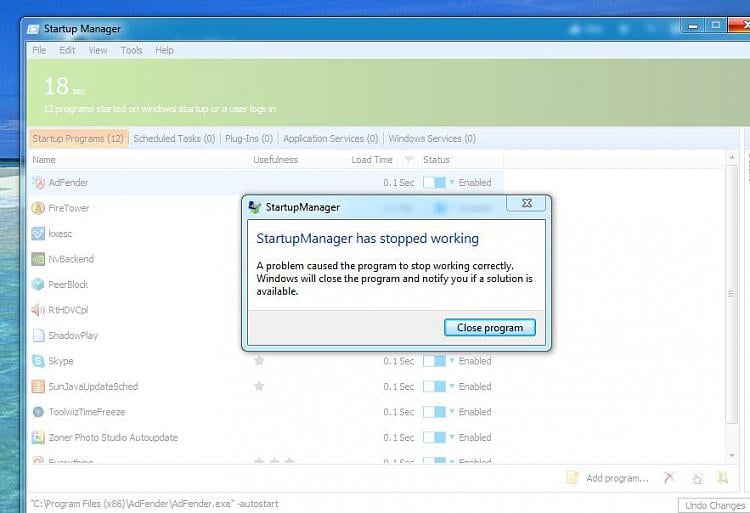This screenshot has height=513, width=750.
Task: Click the usefulness star for Skype
Action: pyautogui.click(x=259, y=360)
